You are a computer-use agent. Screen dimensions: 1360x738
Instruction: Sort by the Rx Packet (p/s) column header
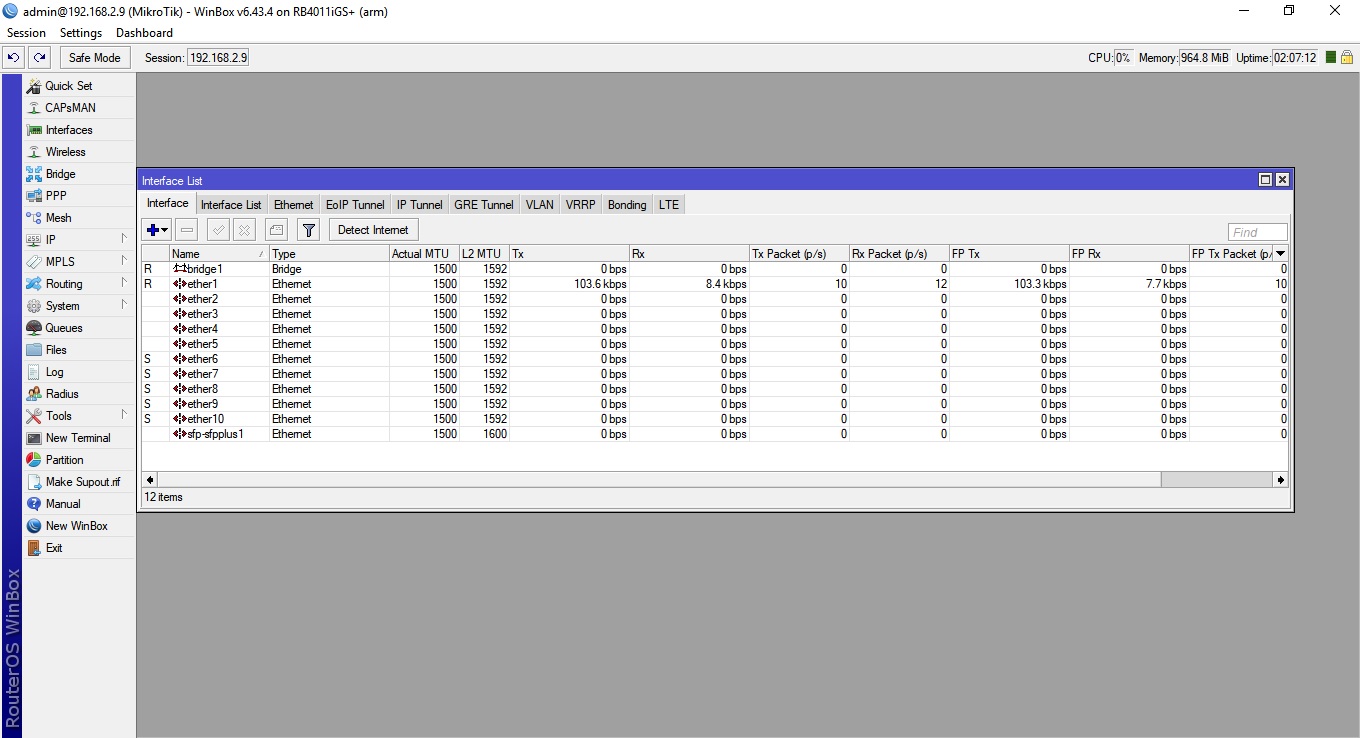(899, 254)
